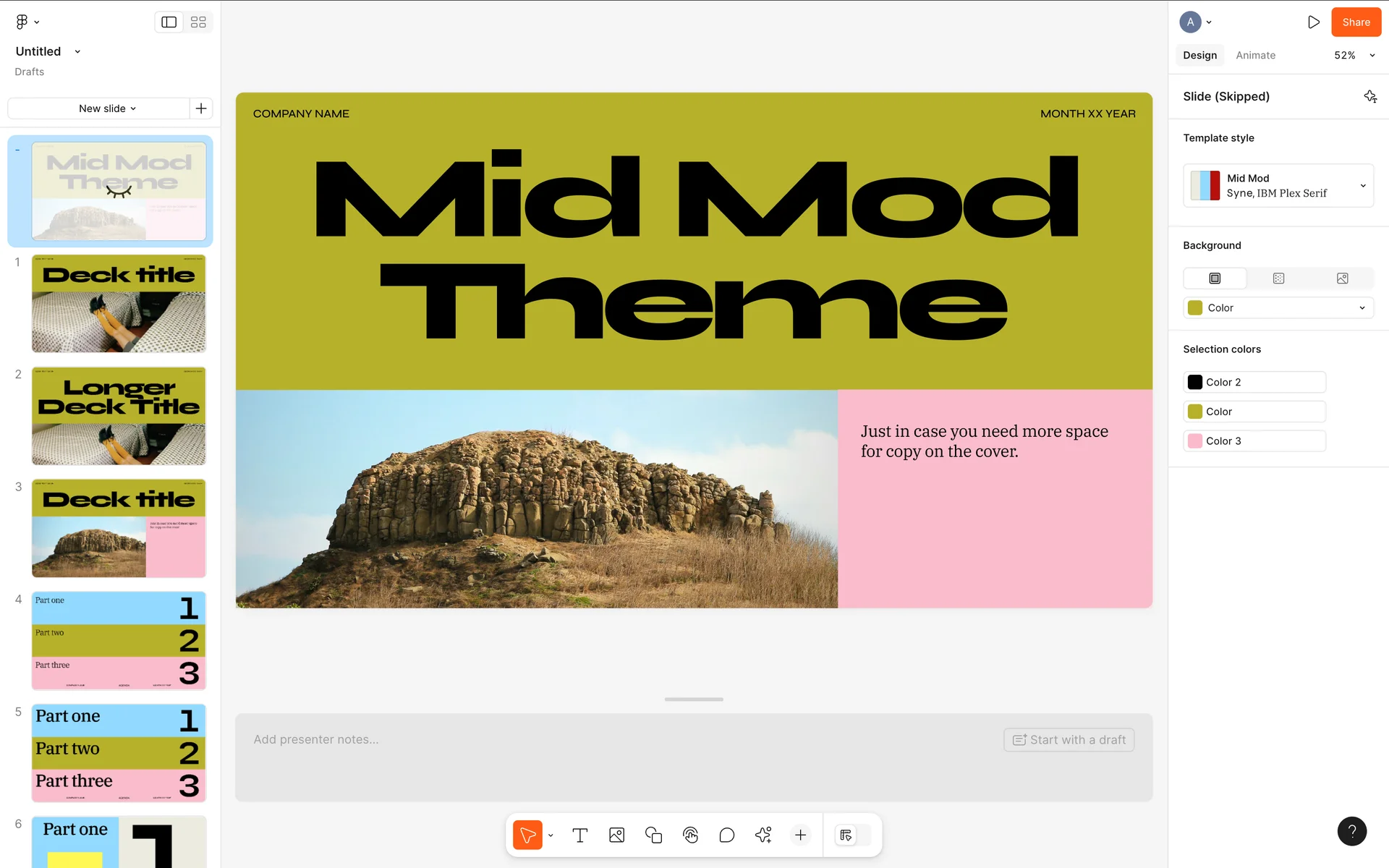The width and height of the screenshot is (1389, 868).
Task: Switch to single slide sidebar view
Action: coord(169,22)
